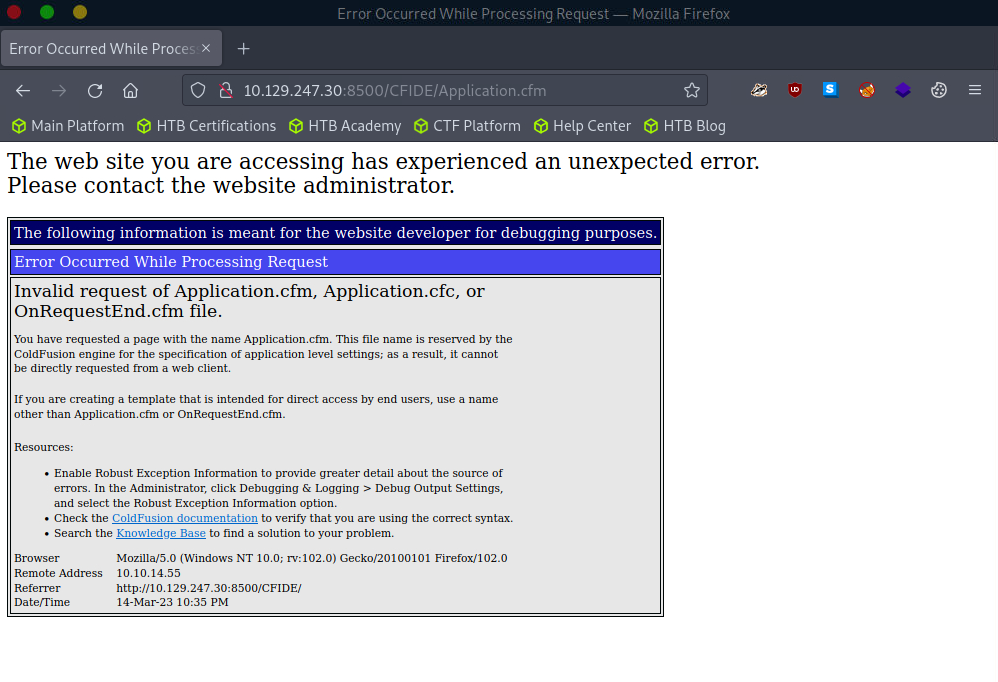Screen dimensions: 998x682
Task: Open the uBlock Origin extension
Action: pos(795,90)
